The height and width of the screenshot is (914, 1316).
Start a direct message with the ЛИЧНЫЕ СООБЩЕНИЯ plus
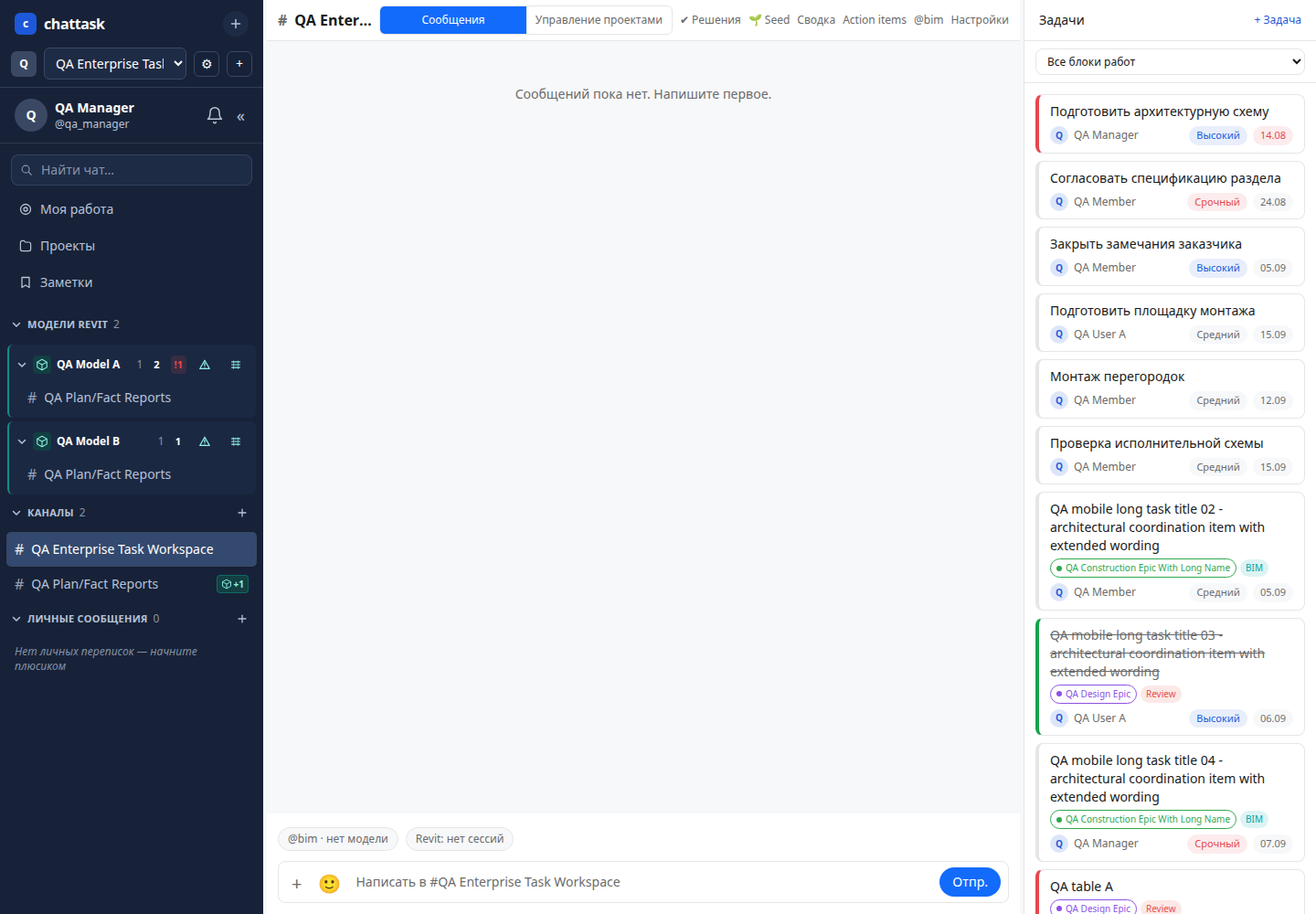[242, 619]
